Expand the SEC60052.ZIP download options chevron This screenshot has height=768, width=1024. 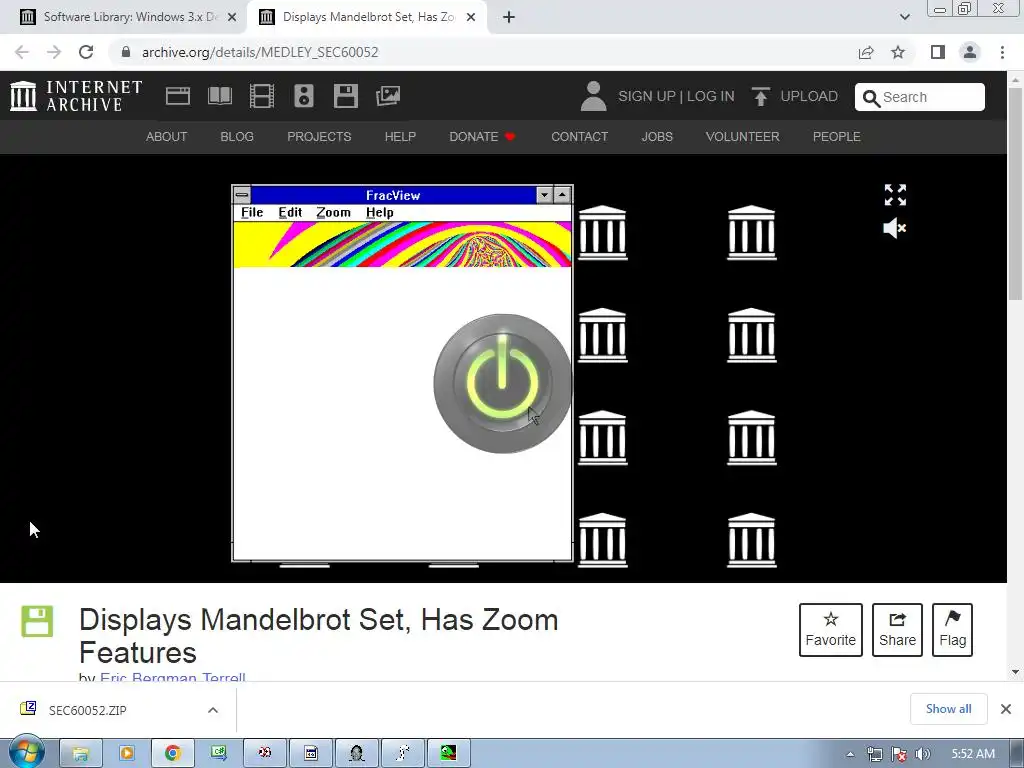point(213,710)
